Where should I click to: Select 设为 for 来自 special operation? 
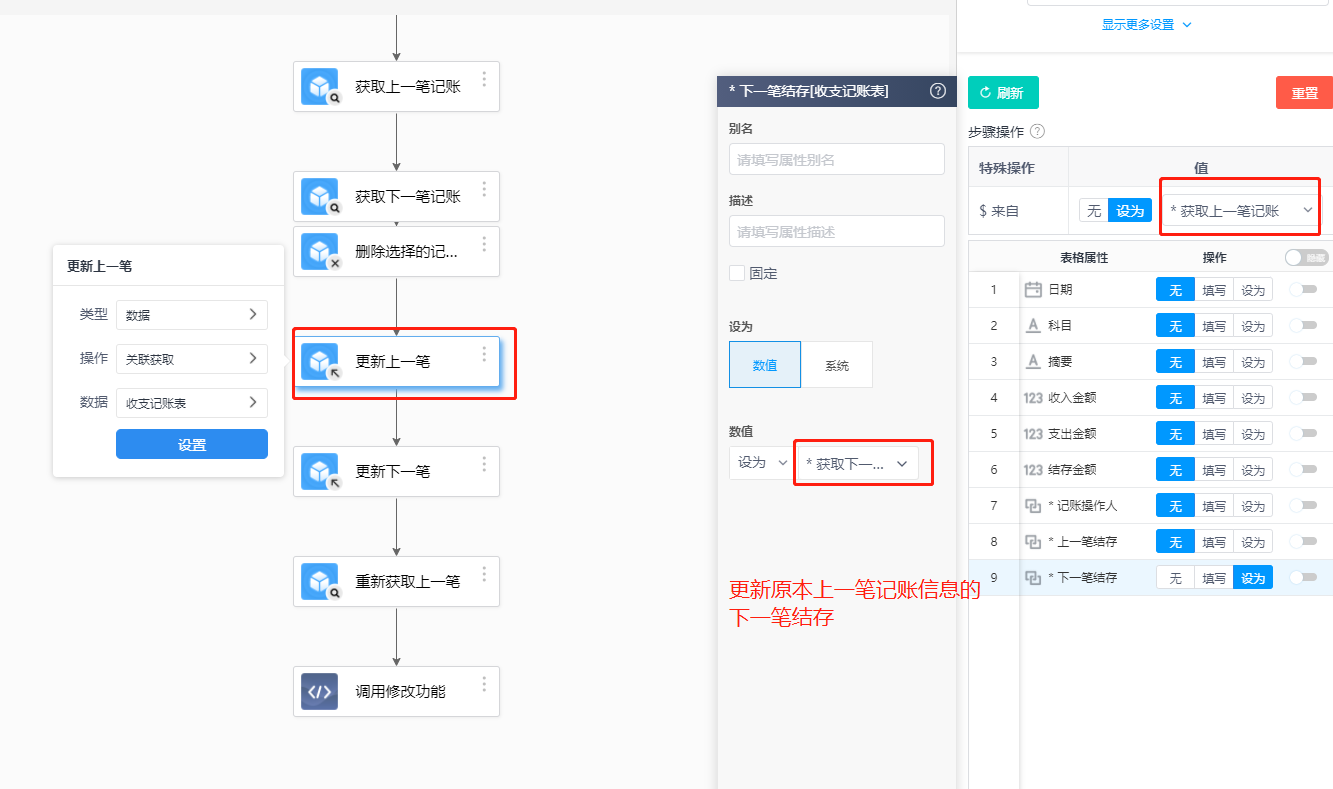tap(1130, 211)
